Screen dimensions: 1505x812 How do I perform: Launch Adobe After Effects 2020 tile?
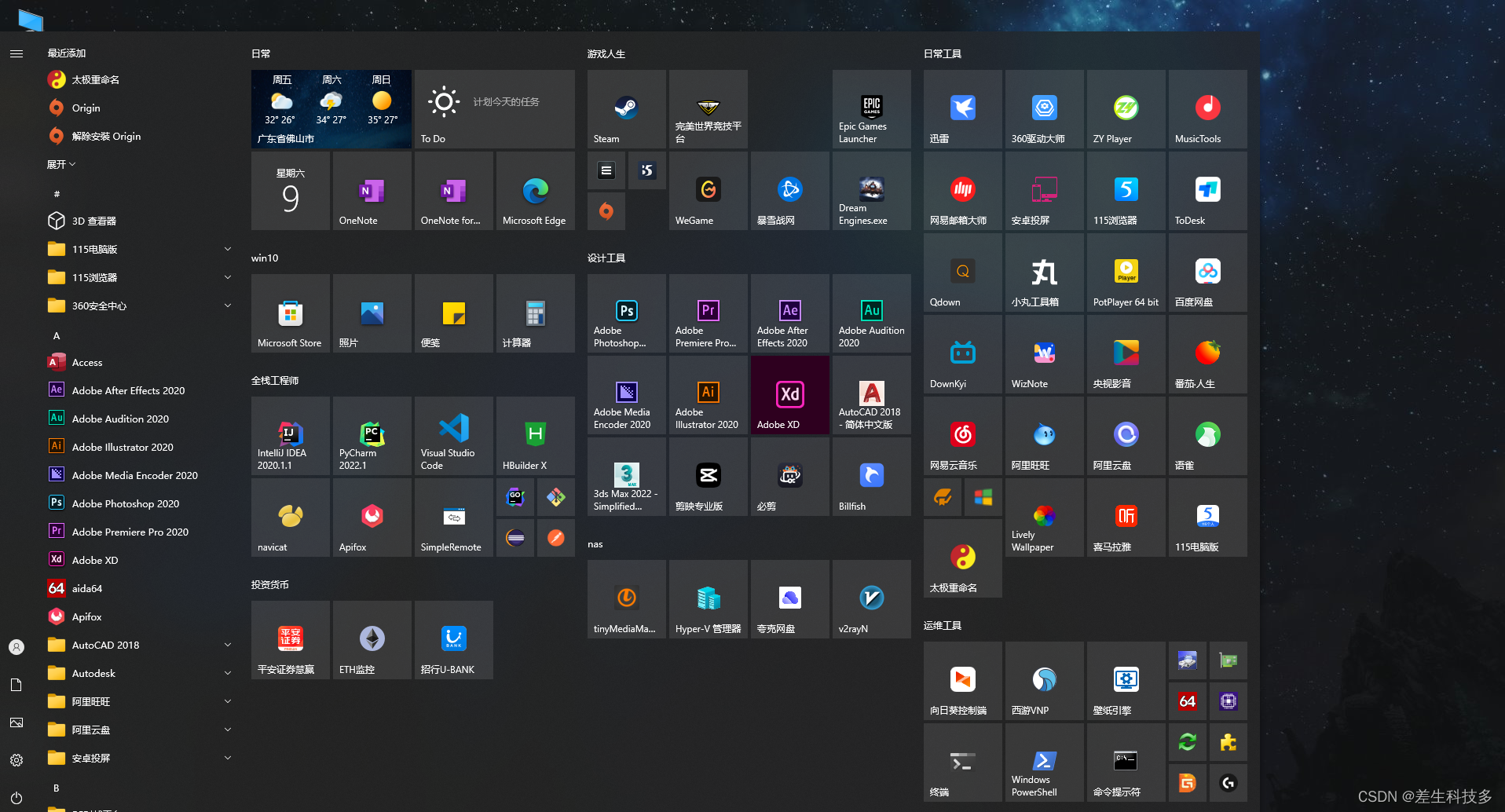[x=789, y=313]
